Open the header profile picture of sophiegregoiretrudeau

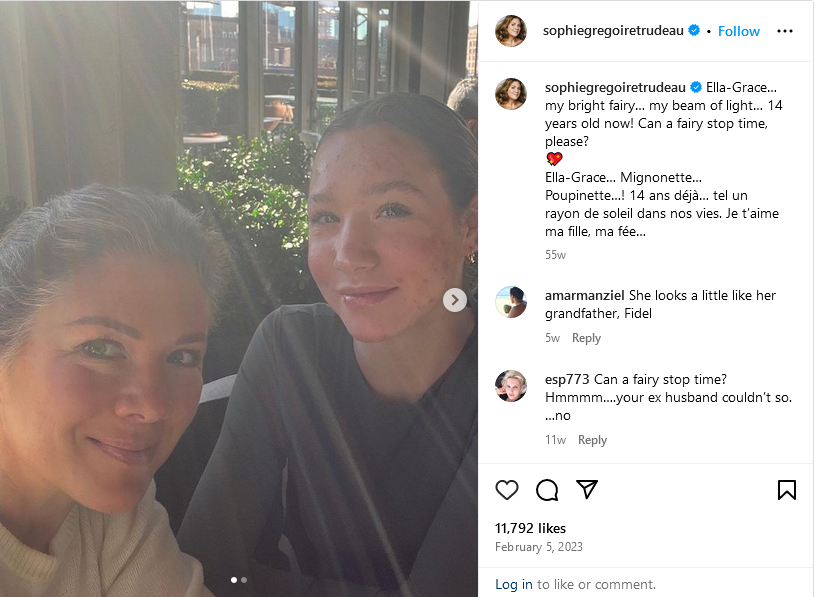(x=511, y=31)
